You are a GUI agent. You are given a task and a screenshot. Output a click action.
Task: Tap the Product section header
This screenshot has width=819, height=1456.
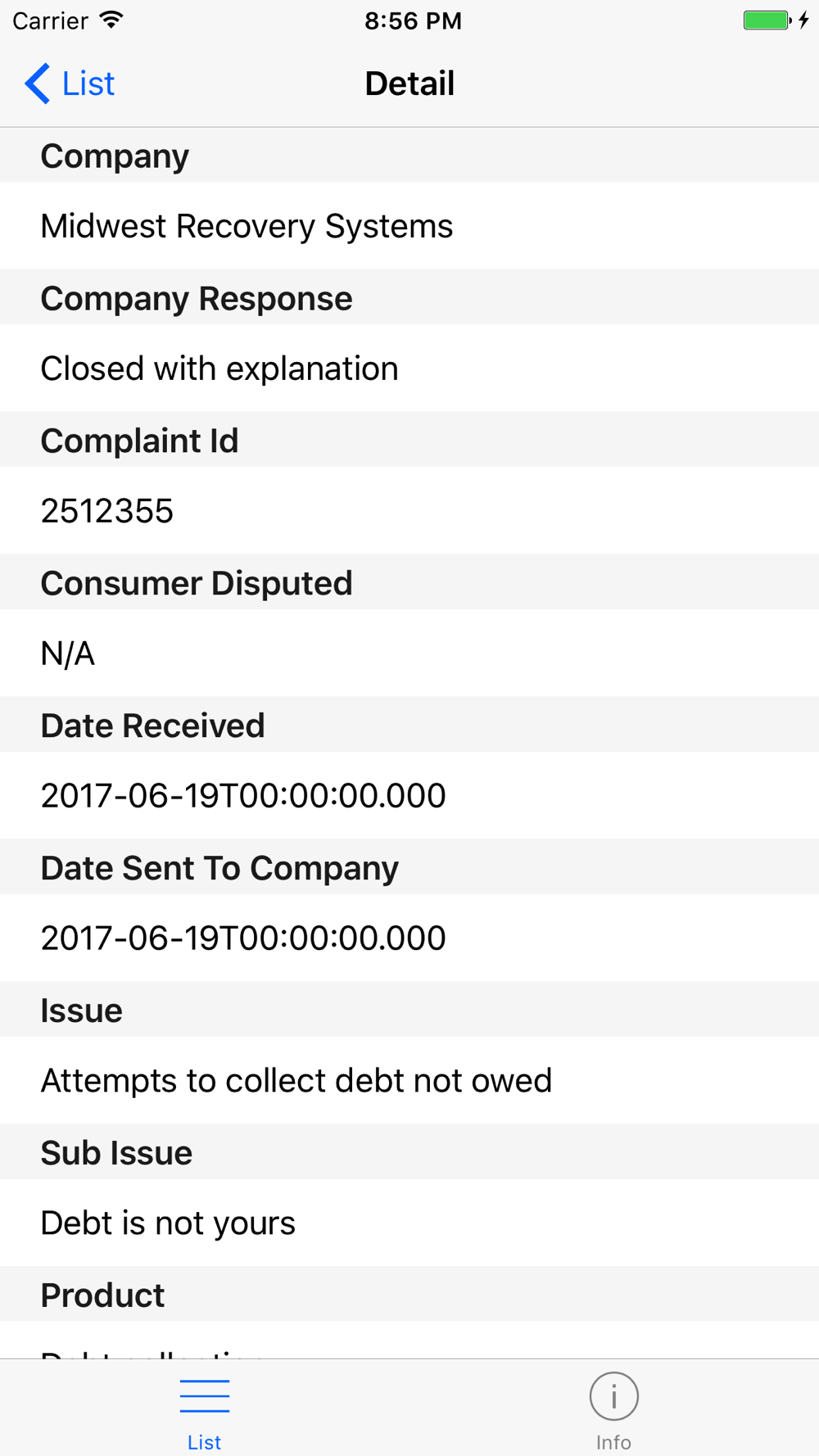tap(409, 1295)
